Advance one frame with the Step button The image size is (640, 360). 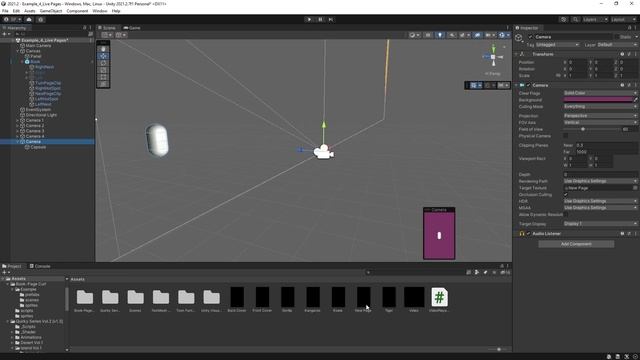331,20
